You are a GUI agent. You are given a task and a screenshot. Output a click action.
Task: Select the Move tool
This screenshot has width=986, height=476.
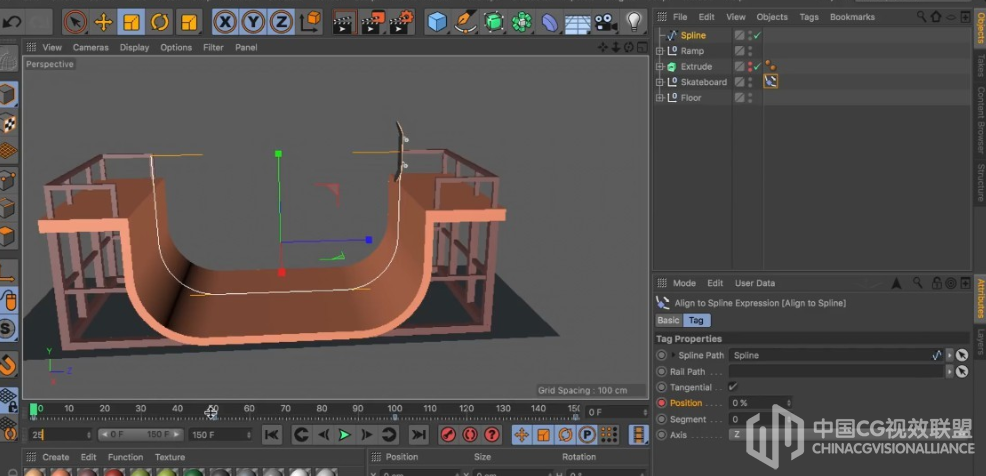[102, 23]
